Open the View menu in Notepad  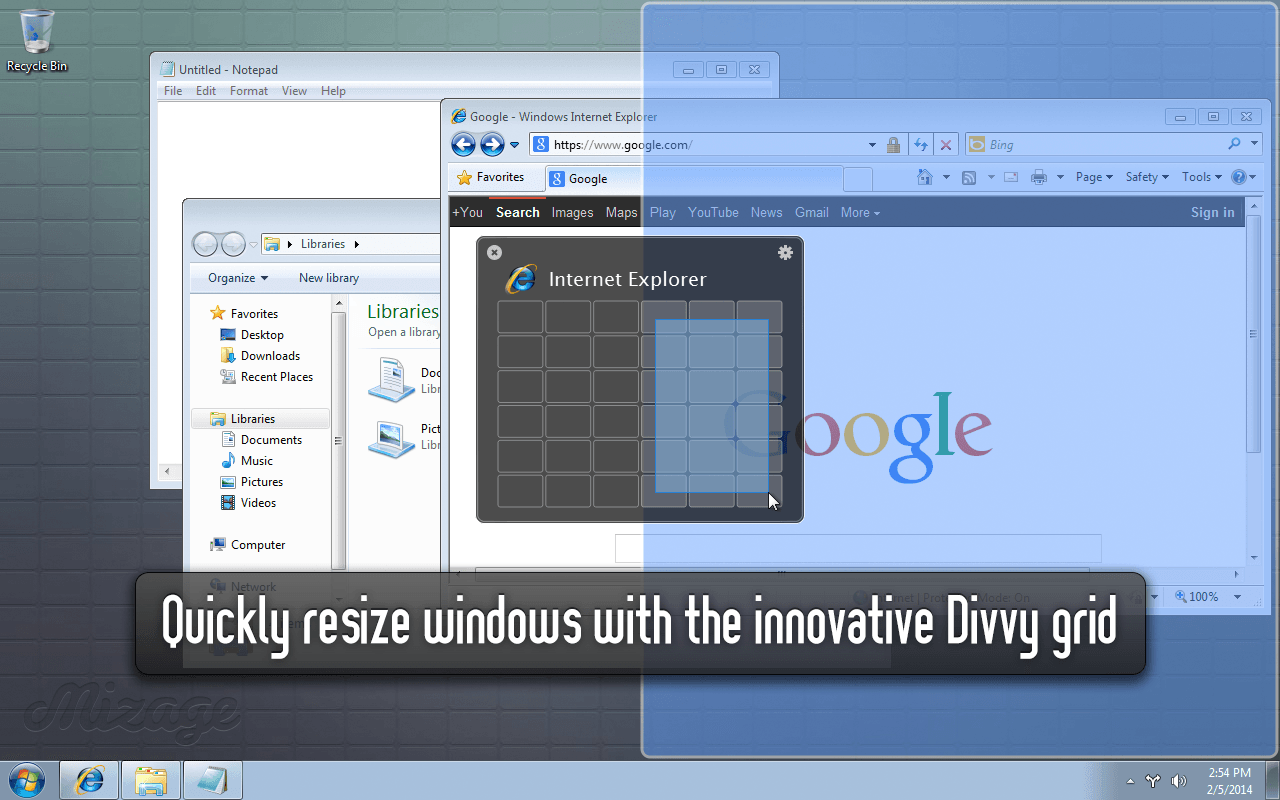294,91
